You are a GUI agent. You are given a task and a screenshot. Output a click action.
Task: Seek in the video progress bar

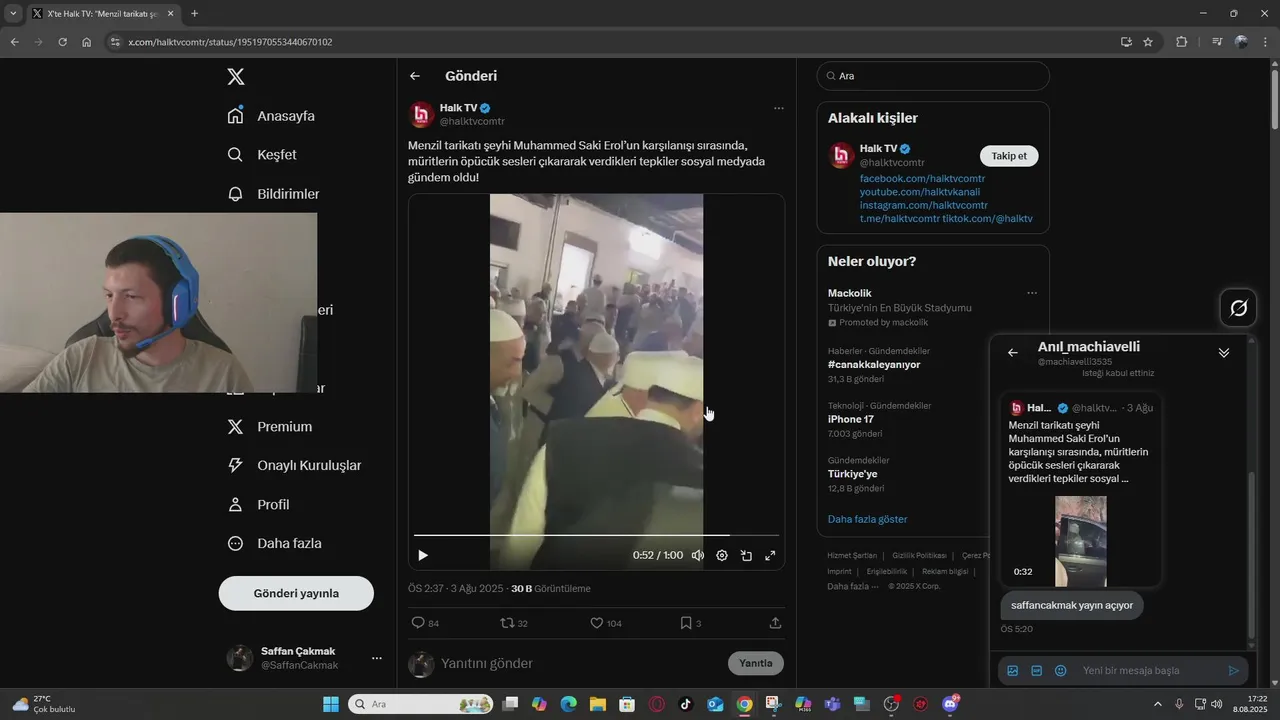596,536
